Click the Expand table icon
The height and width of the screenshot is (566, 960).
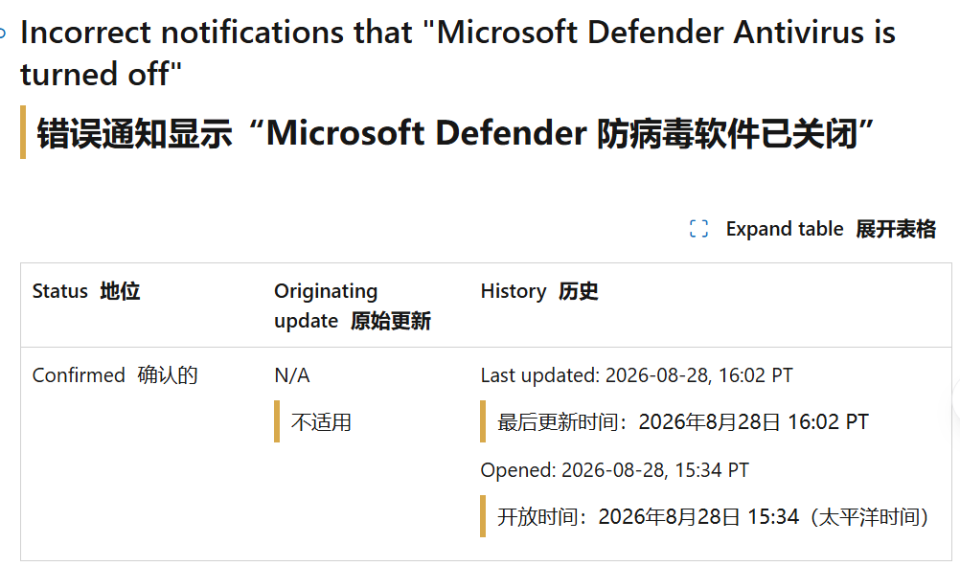click(x=699, y=228)
